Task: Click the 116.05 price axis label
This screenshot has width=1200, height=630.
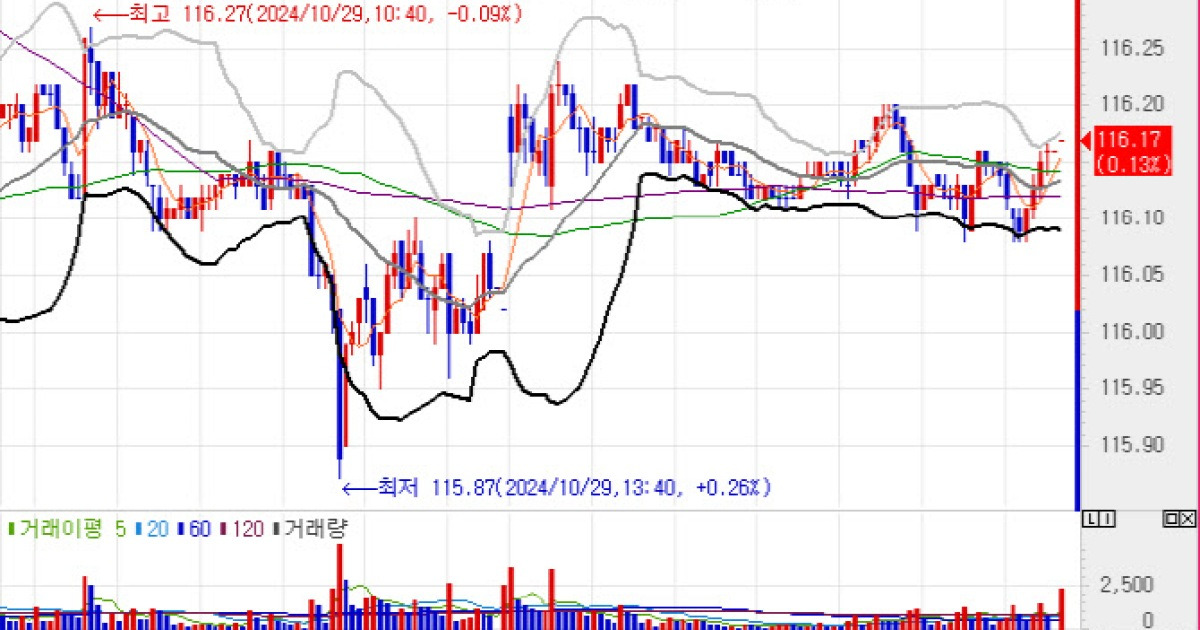Action: coord(1133,274)
